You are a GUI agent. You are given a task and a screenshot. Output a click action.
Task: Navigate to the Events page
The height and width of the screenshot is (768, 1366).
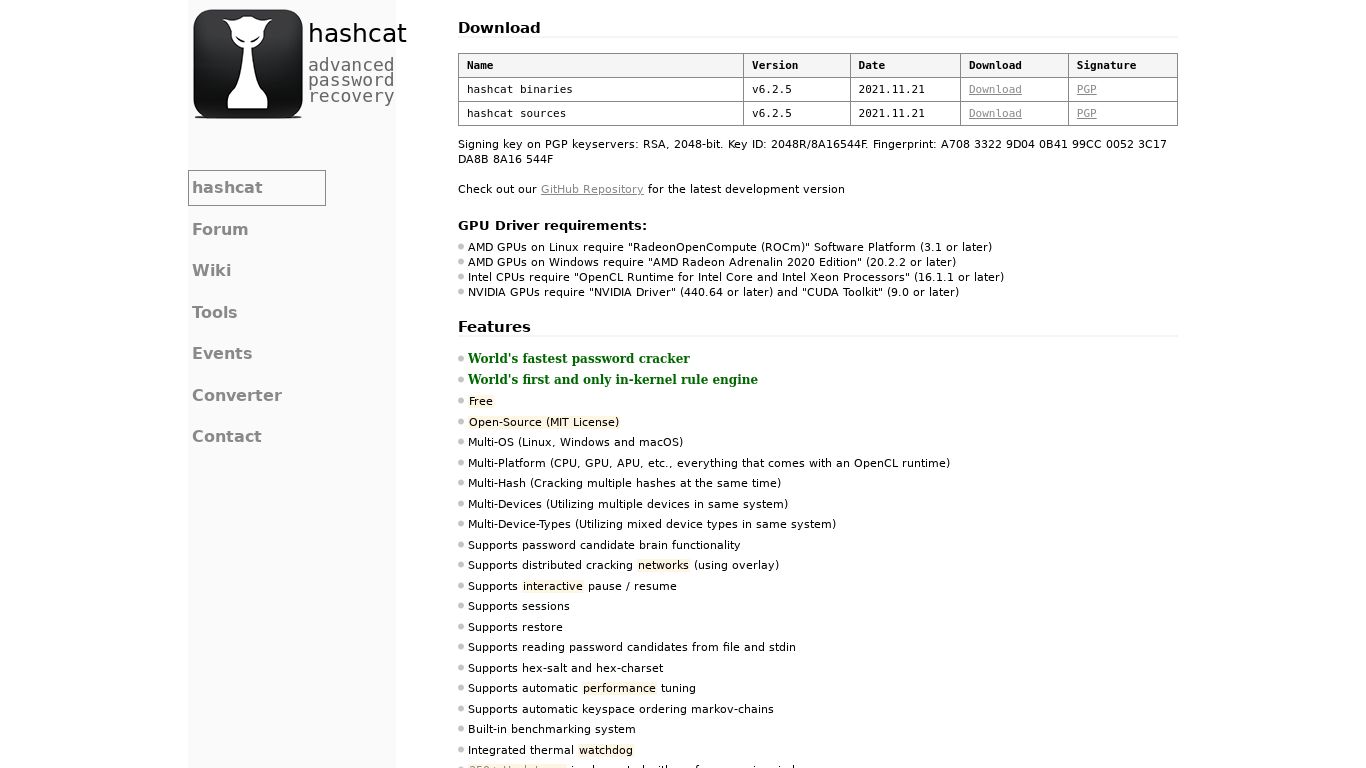pos(222,353)
